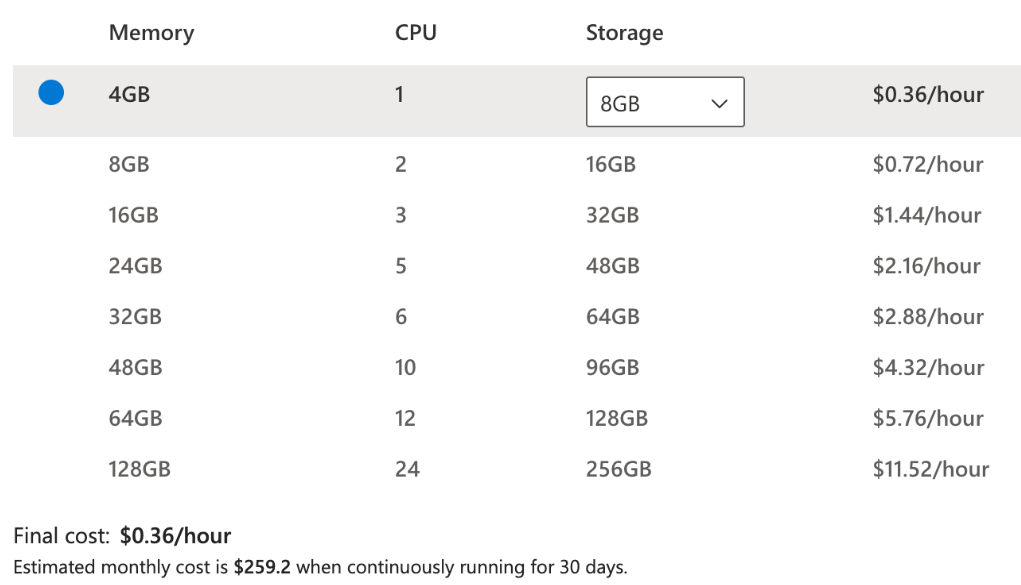Click the 256GB storage value
This screenshot has width=1021, height=585.
click(x=618, y=469)
